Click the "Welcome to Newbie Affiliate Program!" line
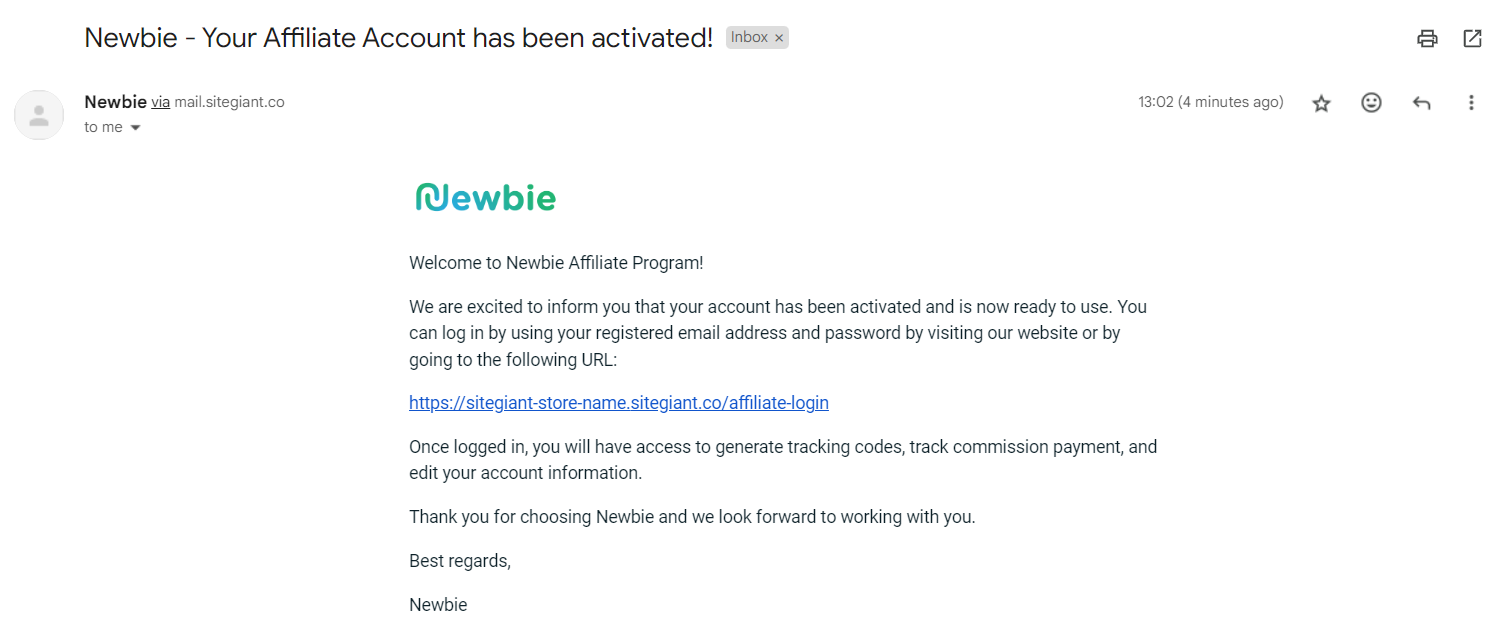 (556, 263)
